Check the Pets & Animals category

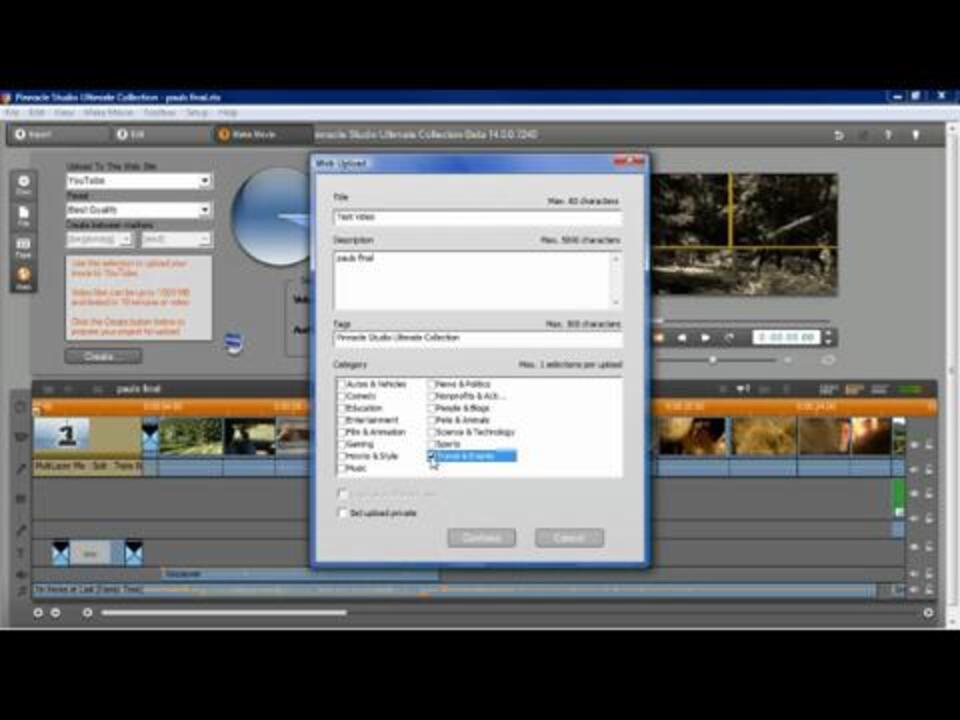click(431, 421)
